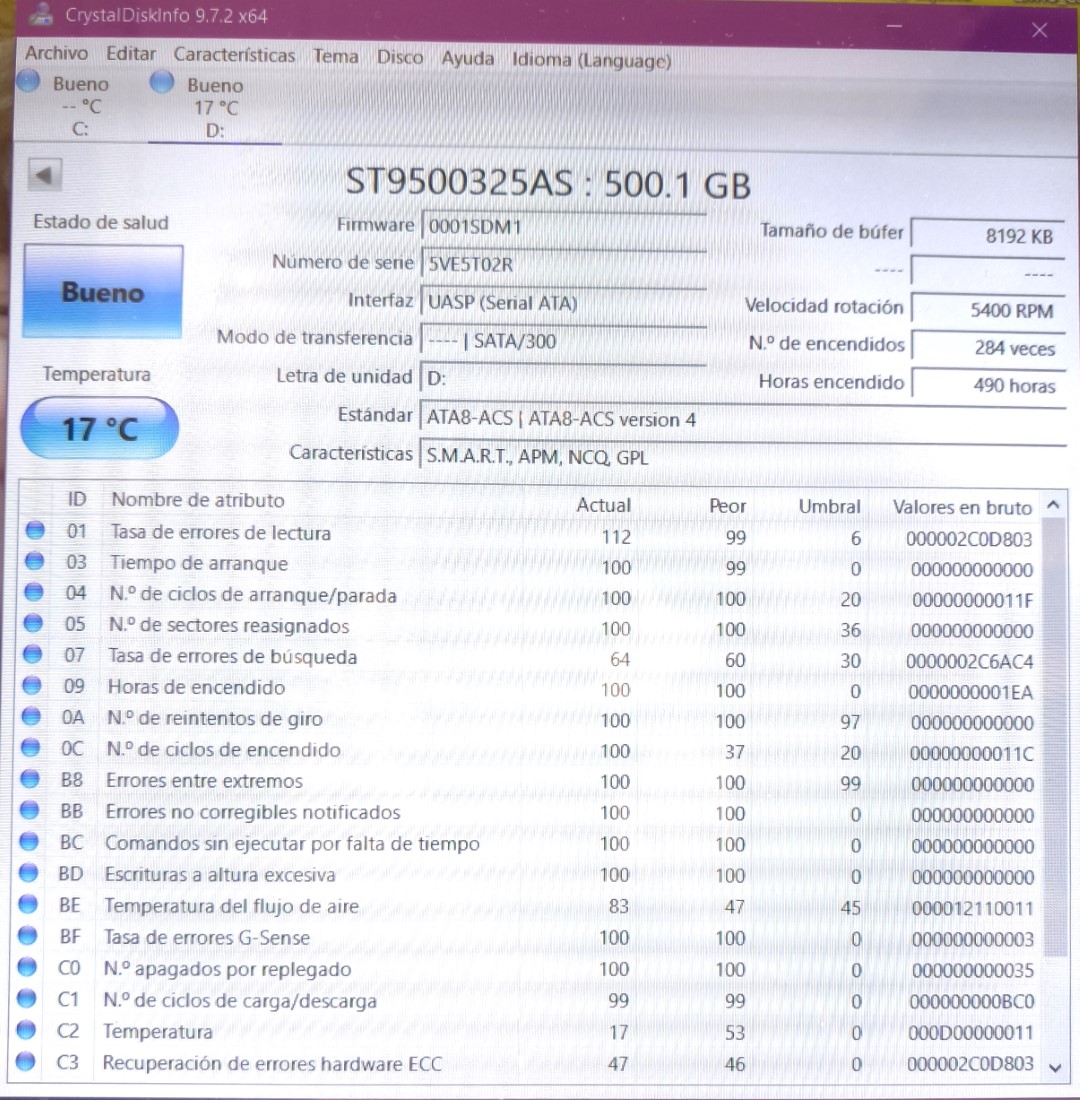Click raw value 000012110011 in row BE
The width and height of the screenshot is (1080, 1100).
(x=973, y=908)
